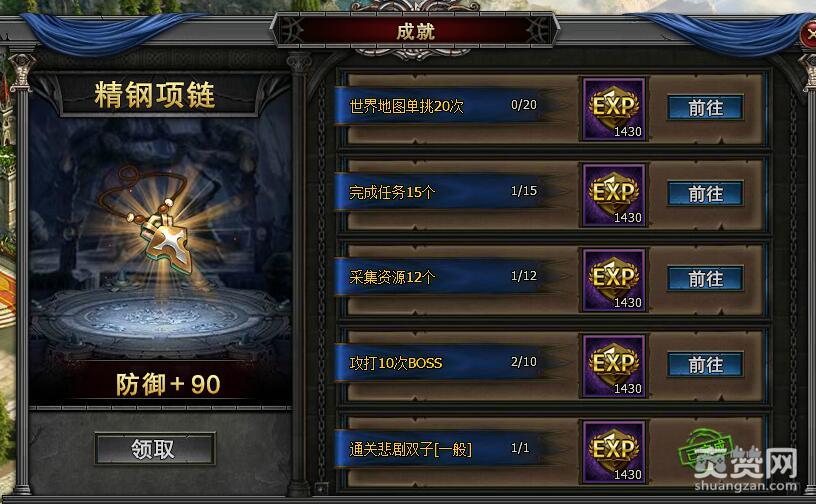Viewport: 816px width, 504px height.
Task: Select the 完成任务15个 achievement row
Action: pos(553,194)
